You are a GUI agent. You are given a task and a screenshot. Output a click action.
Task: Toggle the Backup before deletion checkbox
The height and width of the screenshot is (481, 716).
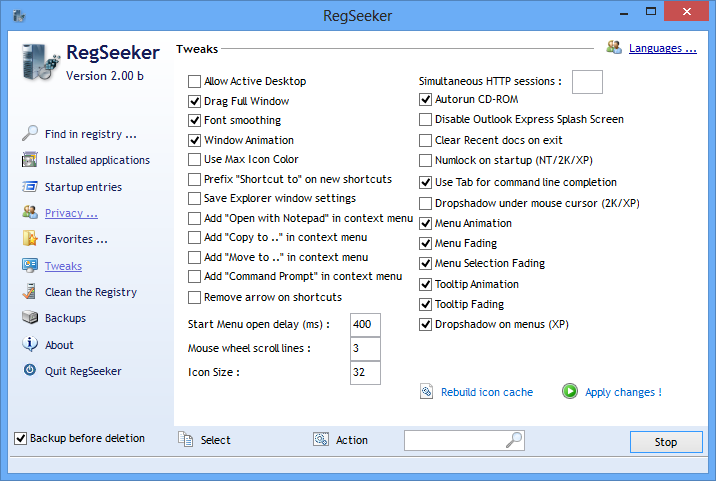[x=21, y=438]
